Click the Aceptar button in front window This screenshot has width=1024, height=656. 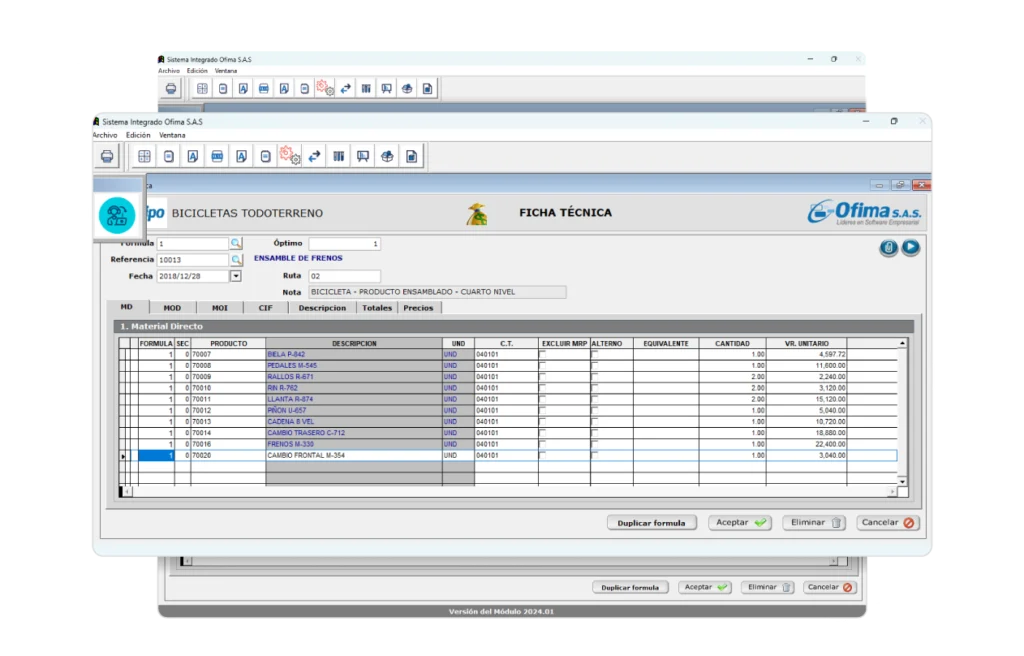point(740,523)
